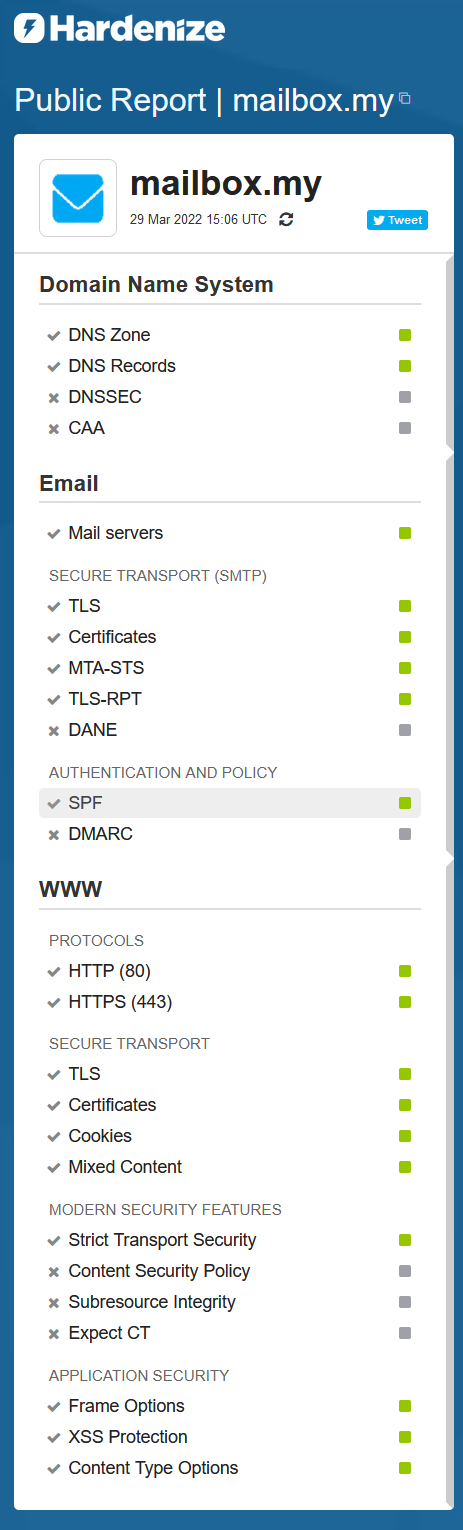Screen dimensions: 463x1530
Task: Select TLS under Secure Transport (SMTP)
Action: tap(230, 606)
